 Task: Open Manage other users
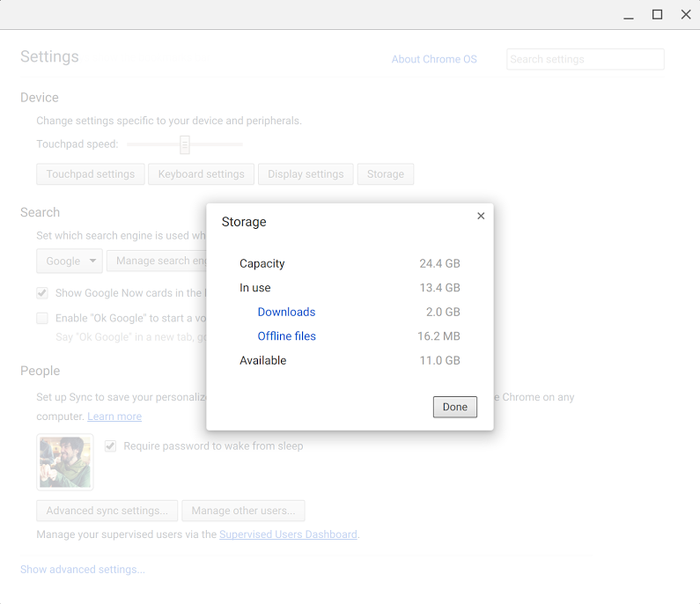(243, 511)
